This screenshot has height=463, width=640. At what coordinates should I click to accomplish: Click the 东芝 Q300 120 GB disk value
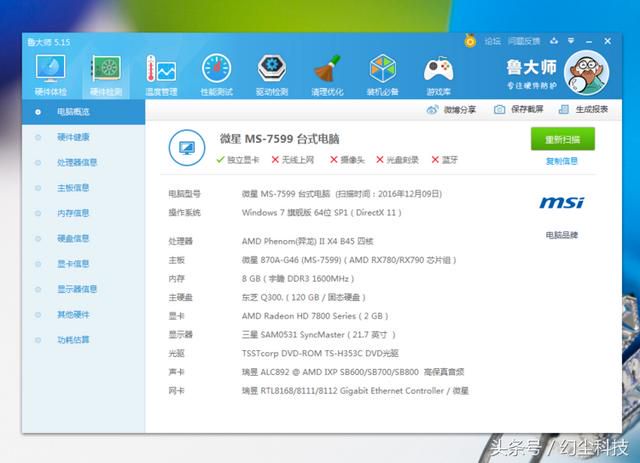304,297
